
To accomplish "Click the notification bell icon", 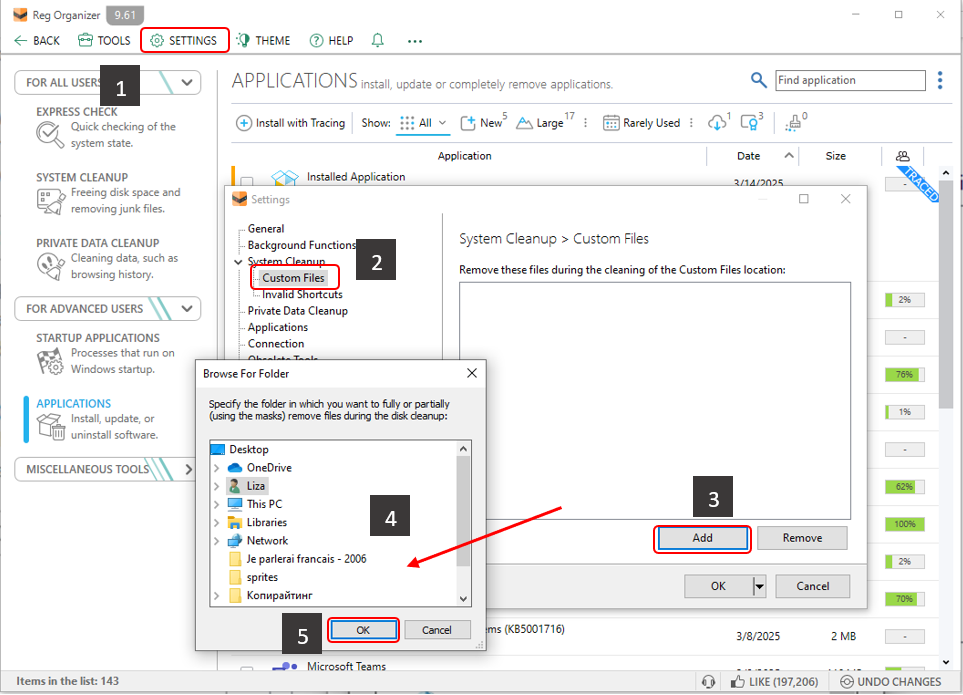I will coord(377,41).
